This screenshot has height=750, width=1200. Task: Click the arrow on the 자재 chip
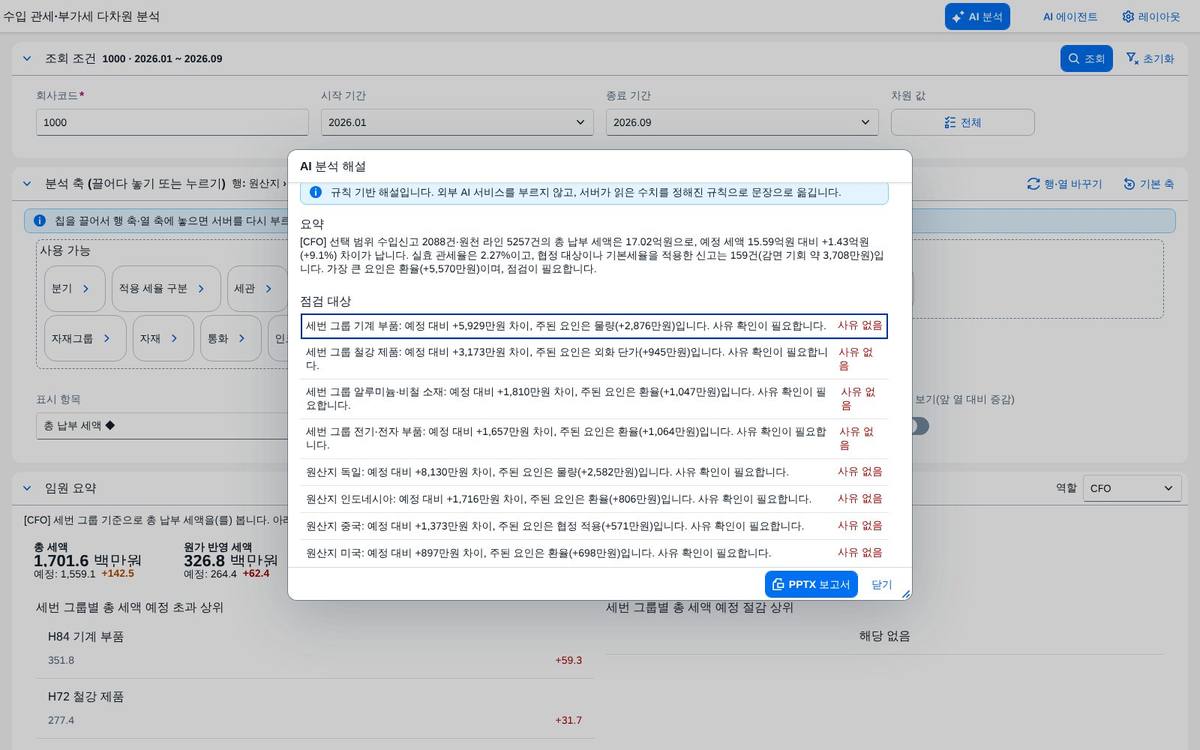tap(174, 338)
